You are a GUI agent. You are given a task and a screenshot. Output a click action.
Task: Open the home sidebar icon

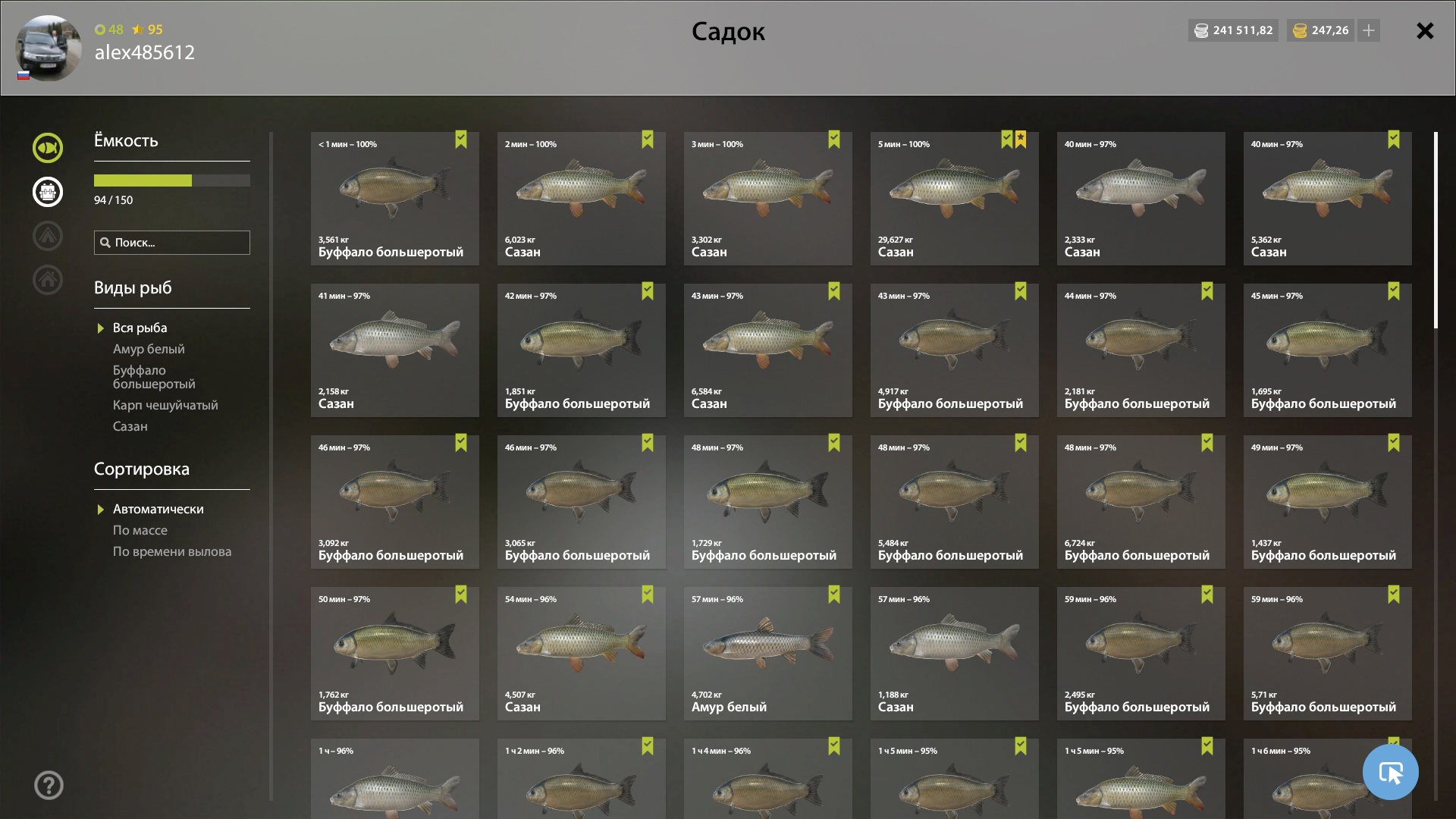[x=48, y=280]
